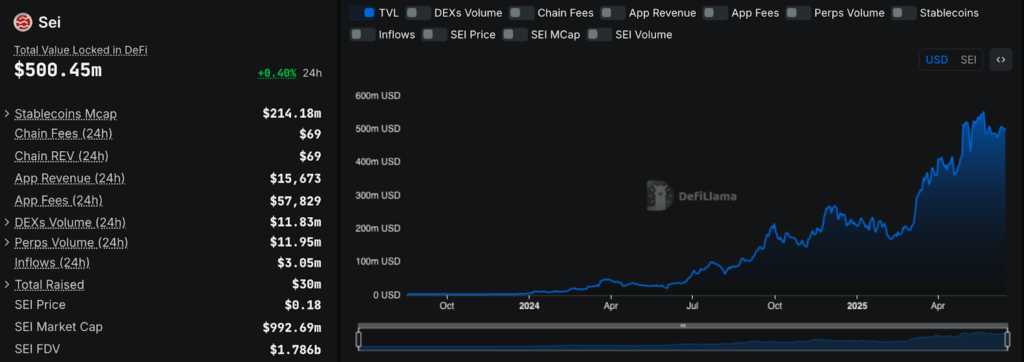1024x362 pixels.
Task: Click the 300m USD axis label
Action: point(378,195)
